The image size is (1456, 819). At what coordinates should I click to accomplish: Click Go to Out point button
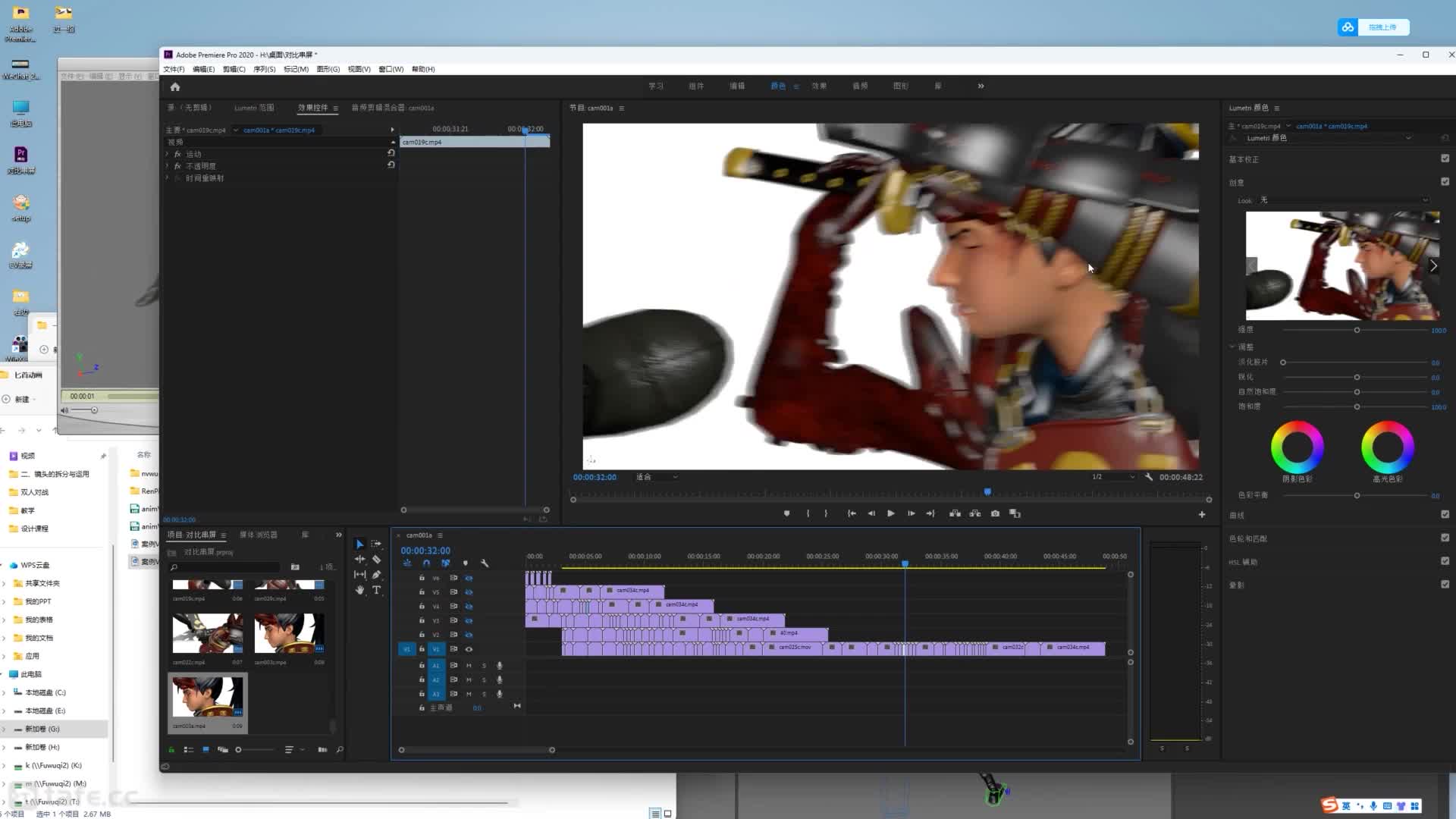pyautogui.click(x=930, y=513)
